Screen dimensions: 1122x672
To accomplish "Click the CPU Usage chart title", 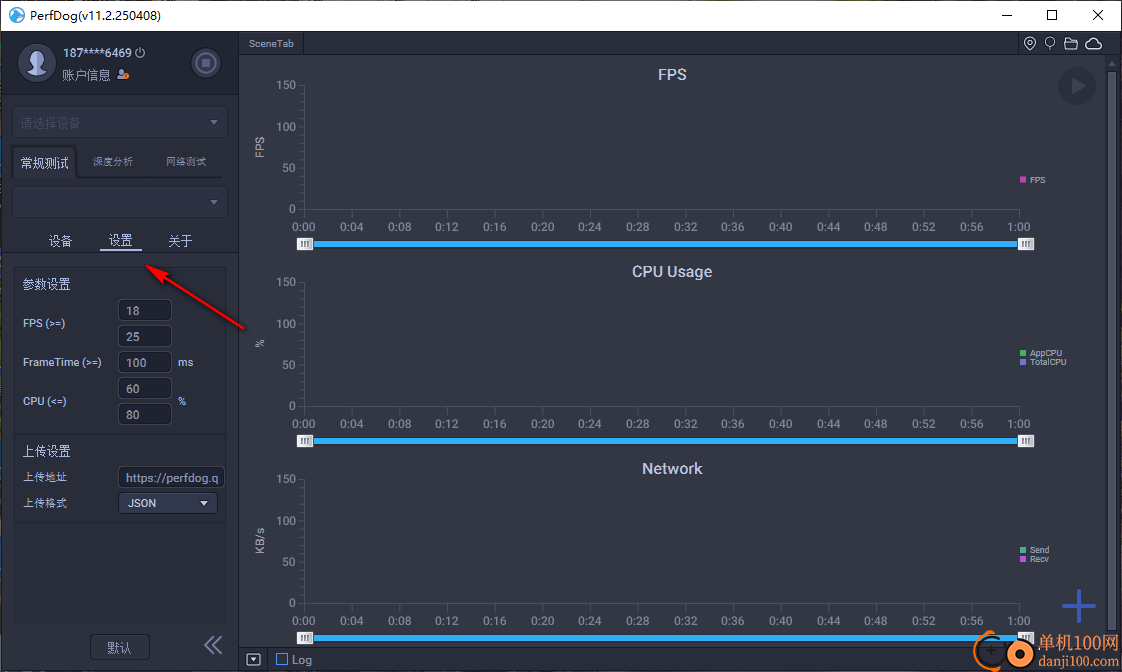I will [x=672, y=272].
